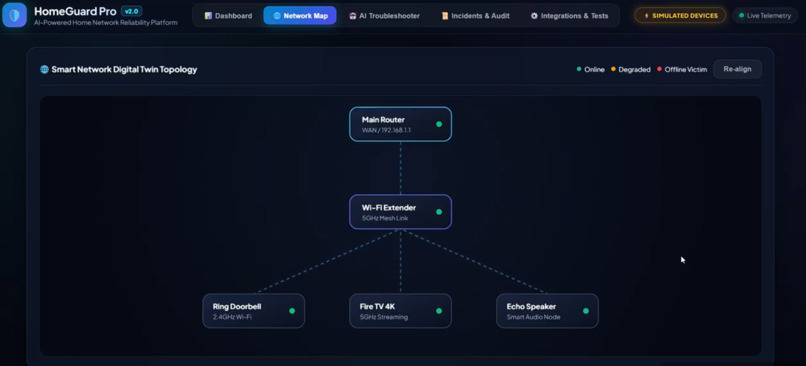Click the globe icon beside Topology title

pyautogui.click(x=44, y=69)
